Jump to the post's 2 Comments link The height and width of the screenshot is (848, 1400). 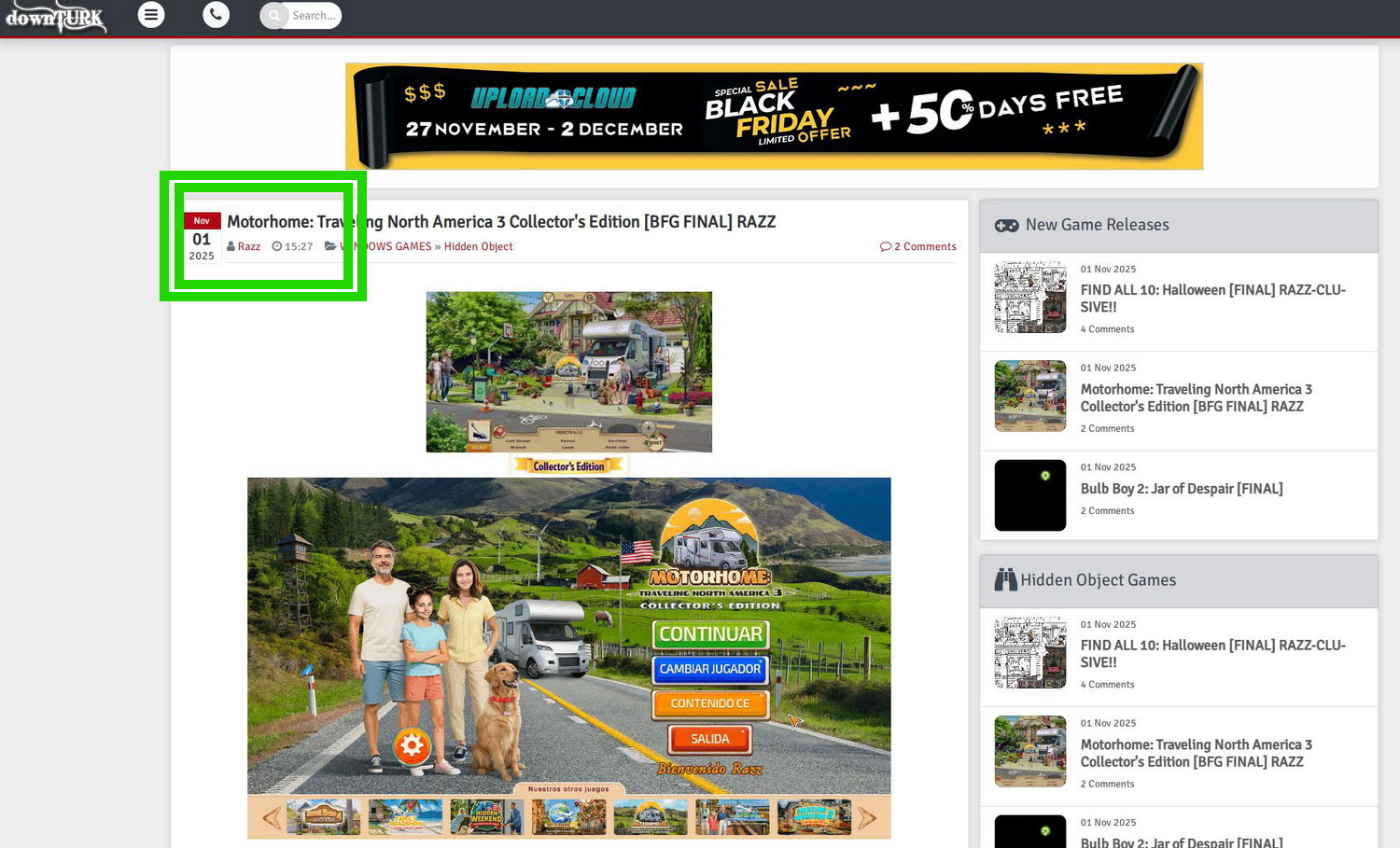click(925, 246)
